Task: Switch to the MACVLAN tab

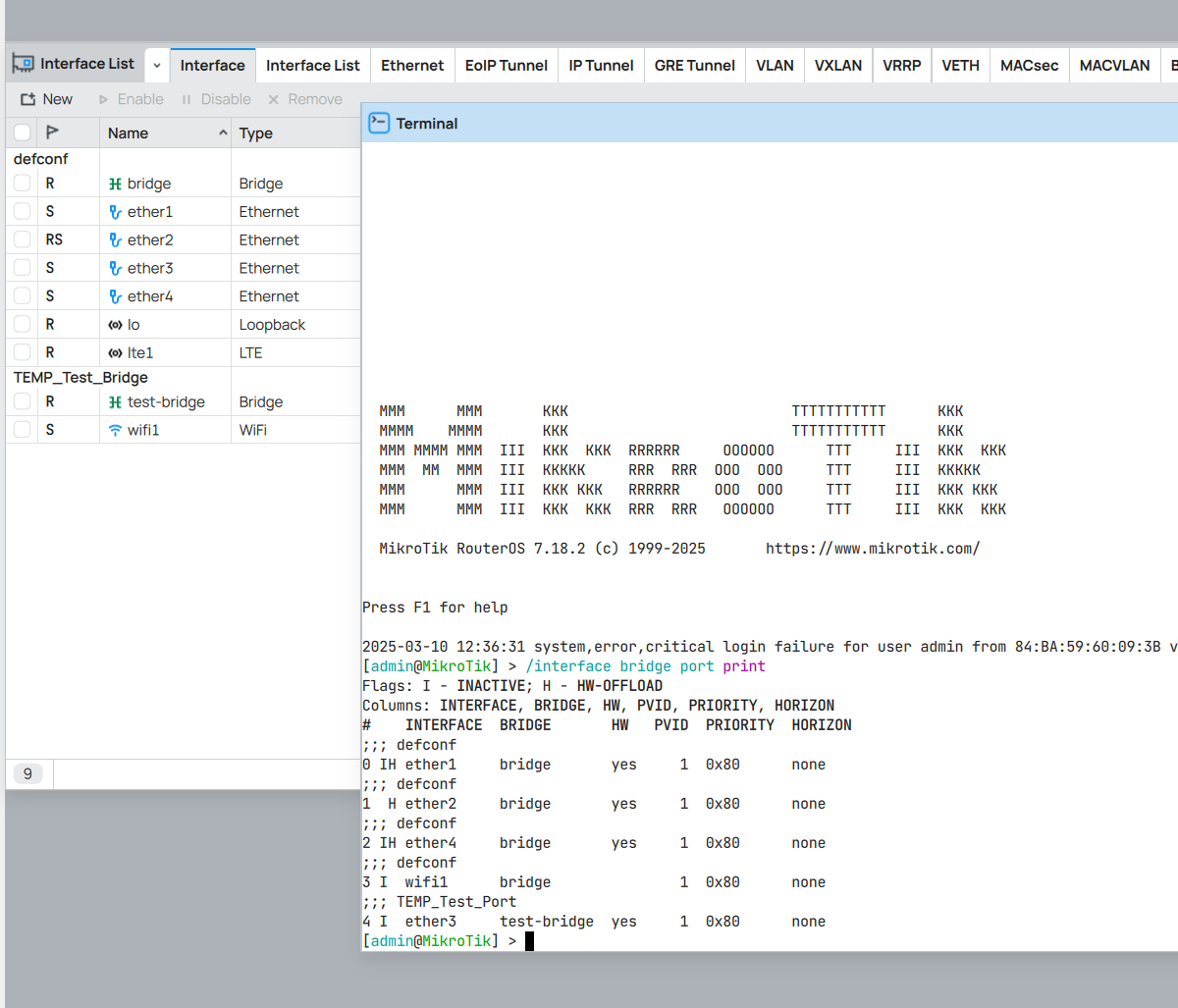Action: [x=1114, y=65]
